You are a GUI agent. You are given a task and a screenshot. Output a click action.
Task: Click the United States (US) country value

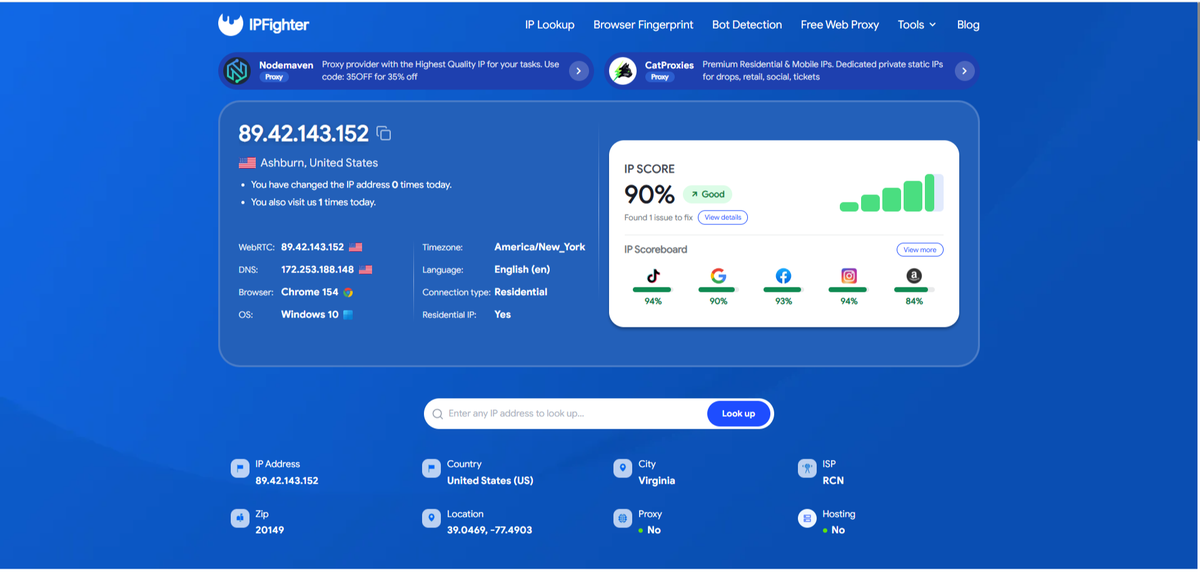pos(490,481)
